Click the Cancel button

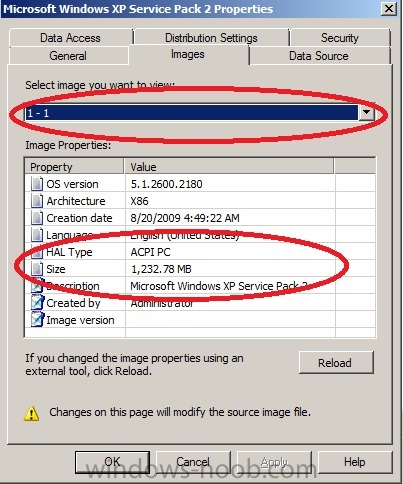[193, 462]
